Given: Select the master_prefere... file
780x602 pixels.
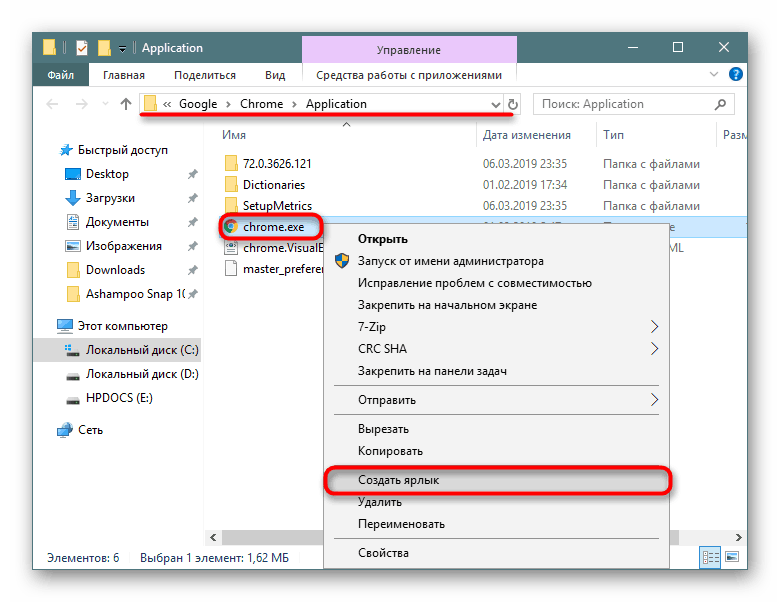Looking at the screenshot, I should [283, 269].
